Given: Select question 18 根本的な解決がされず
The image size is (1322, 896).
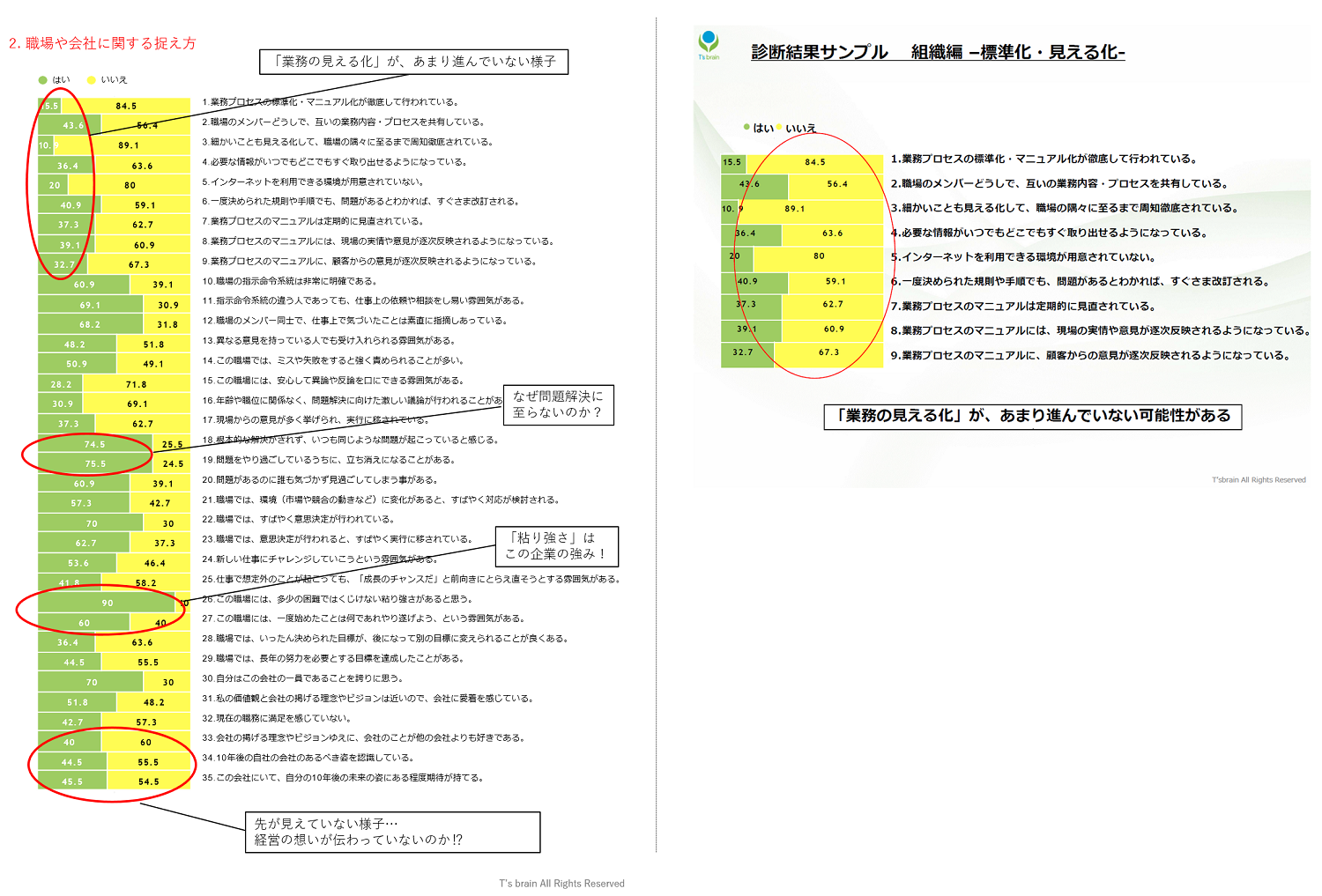Looking at the screenshot, I should [x=351, y=440].
